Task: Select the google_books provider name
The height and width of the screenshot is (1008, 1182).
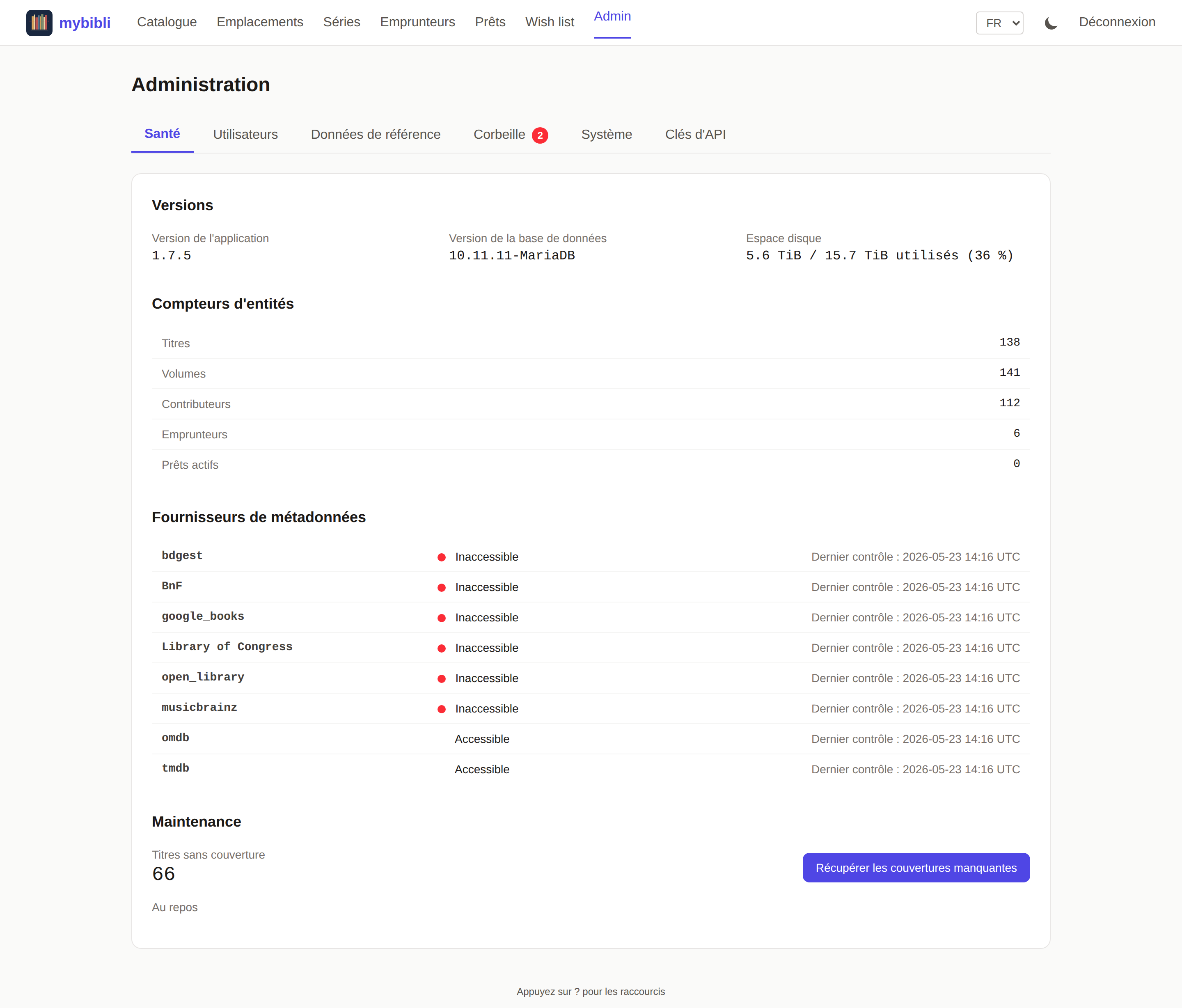Action: (202, 616)
